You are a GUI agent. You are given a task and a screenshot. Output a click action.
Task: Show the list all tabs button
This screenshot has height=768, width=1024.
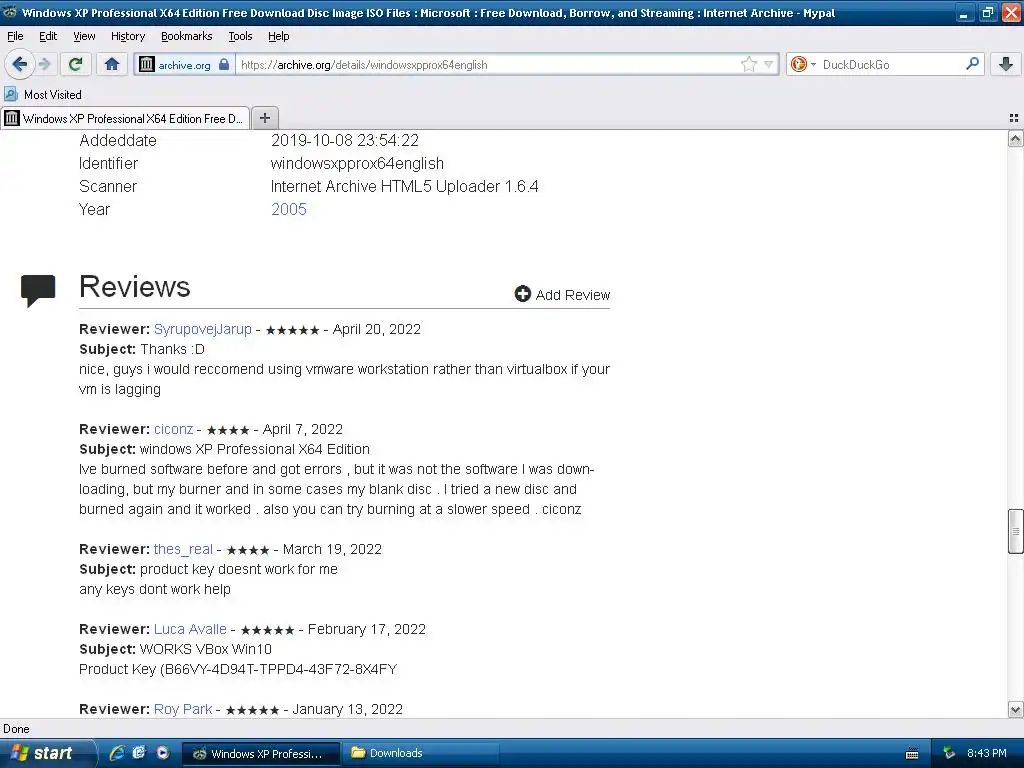1014,118
